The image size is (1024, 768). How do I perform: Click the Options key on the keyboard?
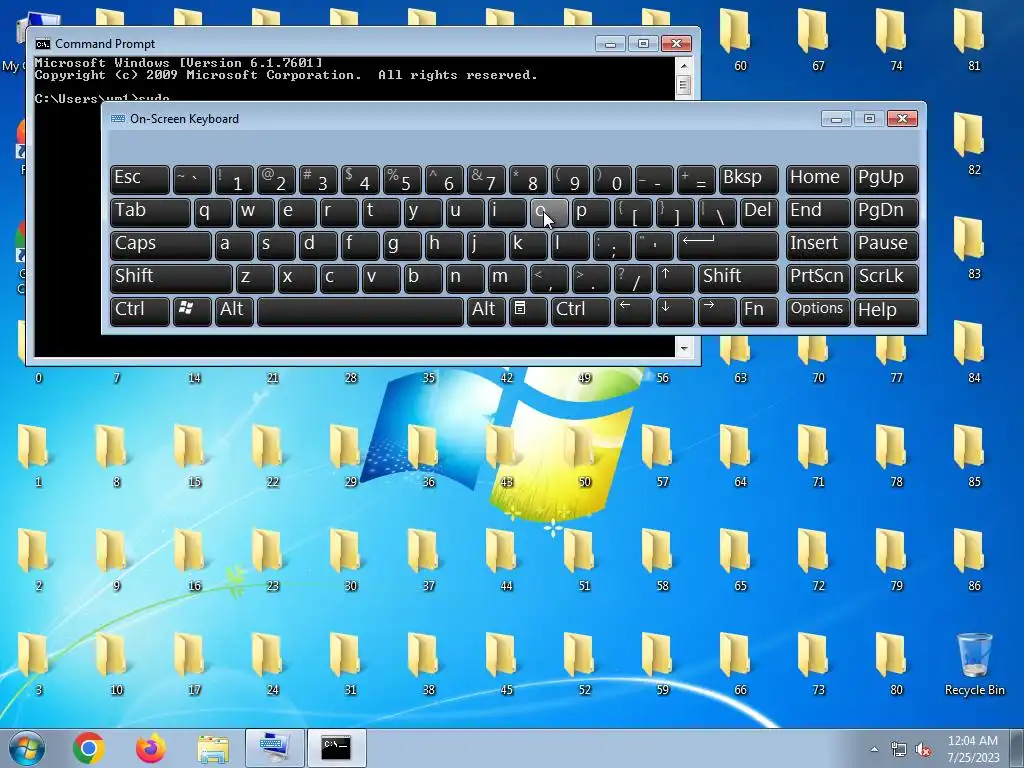click(x=818, y=310)
